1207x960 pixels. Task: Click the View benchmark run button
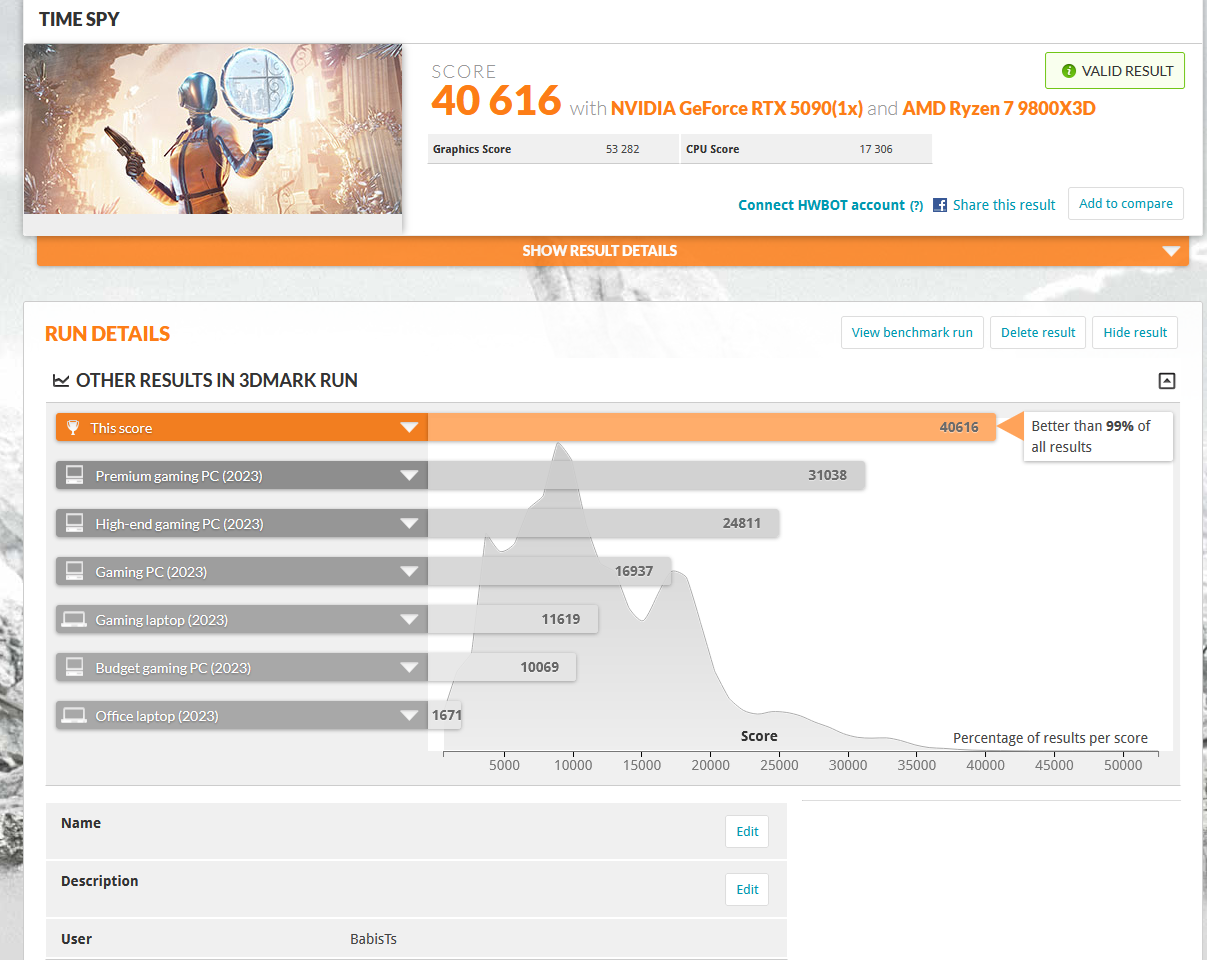coord(912,333)
